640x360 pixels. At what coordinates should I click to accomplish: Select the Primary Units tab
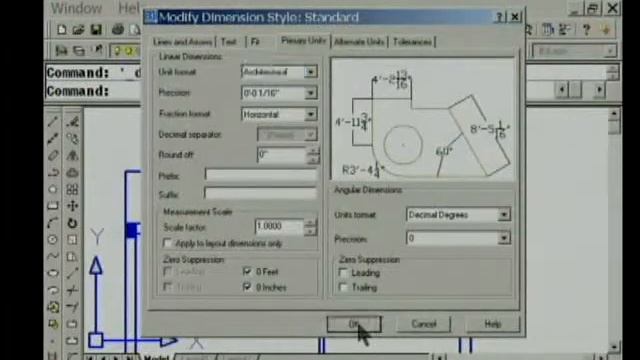tap(303, 41)
